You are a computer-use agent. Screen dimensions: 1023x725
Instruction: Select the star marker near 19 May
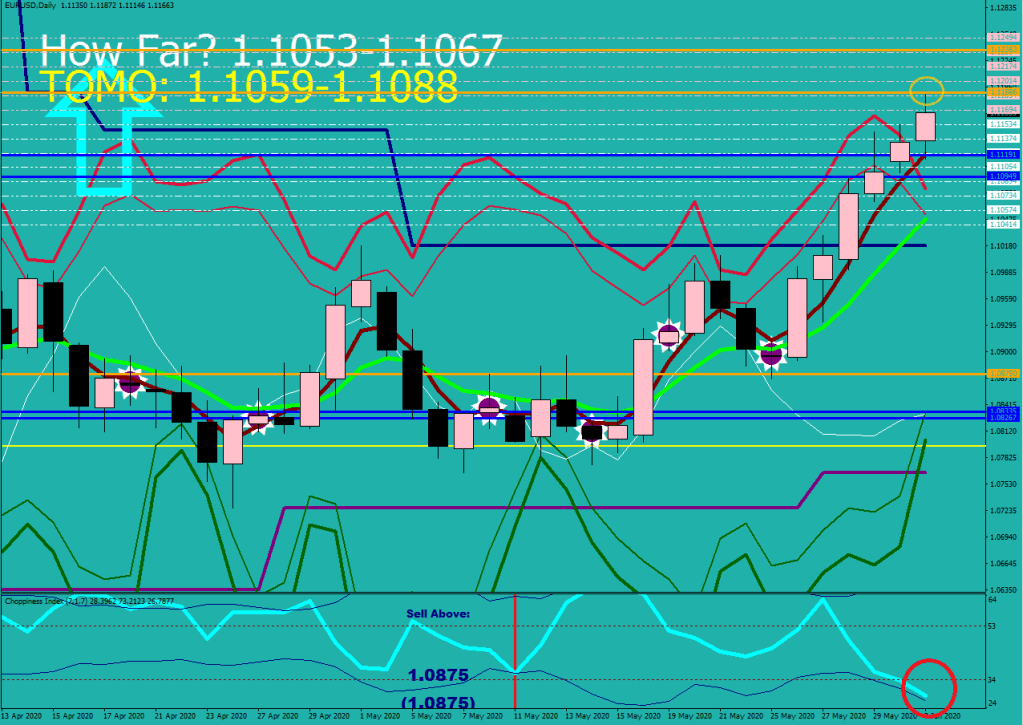click(x=669, y=334)
